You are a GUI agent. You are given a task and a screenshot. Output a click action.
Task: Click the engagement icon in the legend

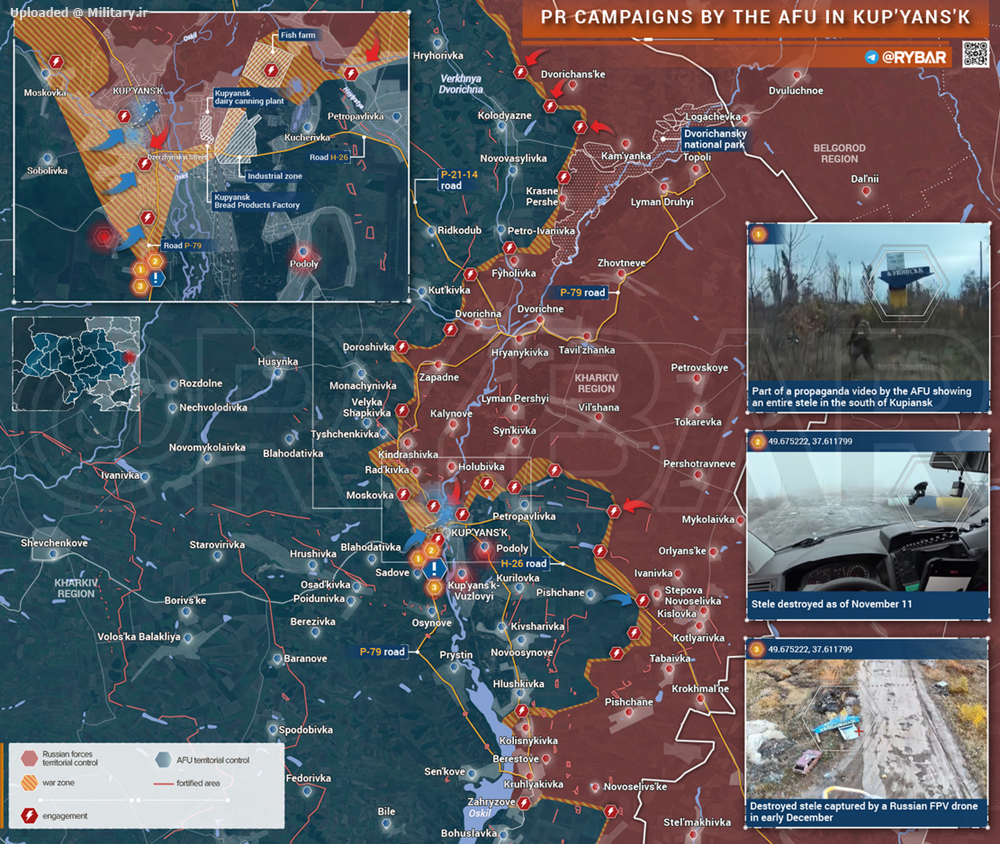coord(30,816)
